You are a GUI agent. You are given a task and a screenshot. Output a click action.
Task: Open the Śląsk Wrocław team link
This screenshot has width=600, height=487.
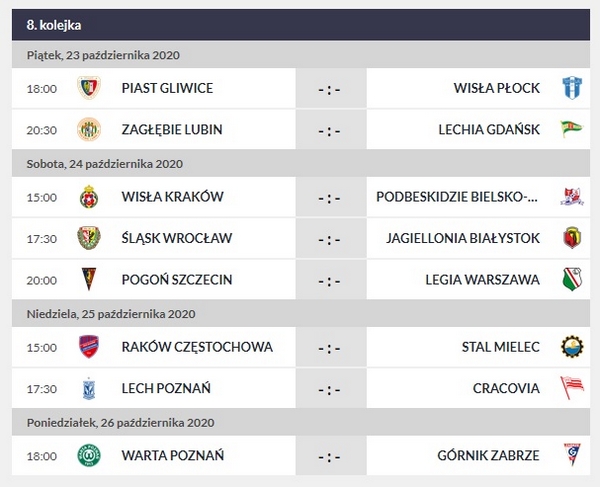pyautogui.click(x=176, y=238)
